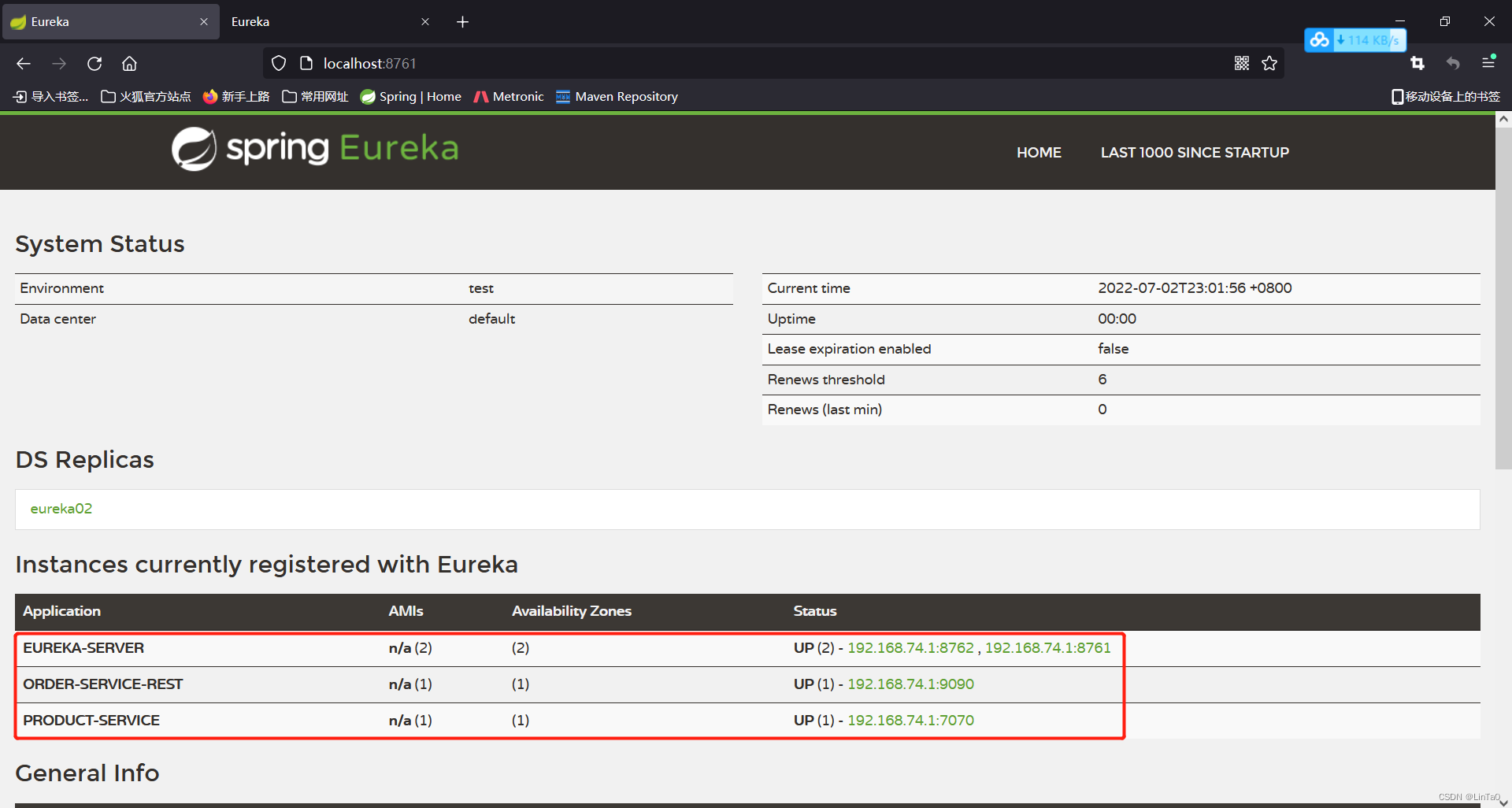This screenshot has height=808, width=1512.
Task: Click the page scrollbar up arrow
Action: [1503, 120]
